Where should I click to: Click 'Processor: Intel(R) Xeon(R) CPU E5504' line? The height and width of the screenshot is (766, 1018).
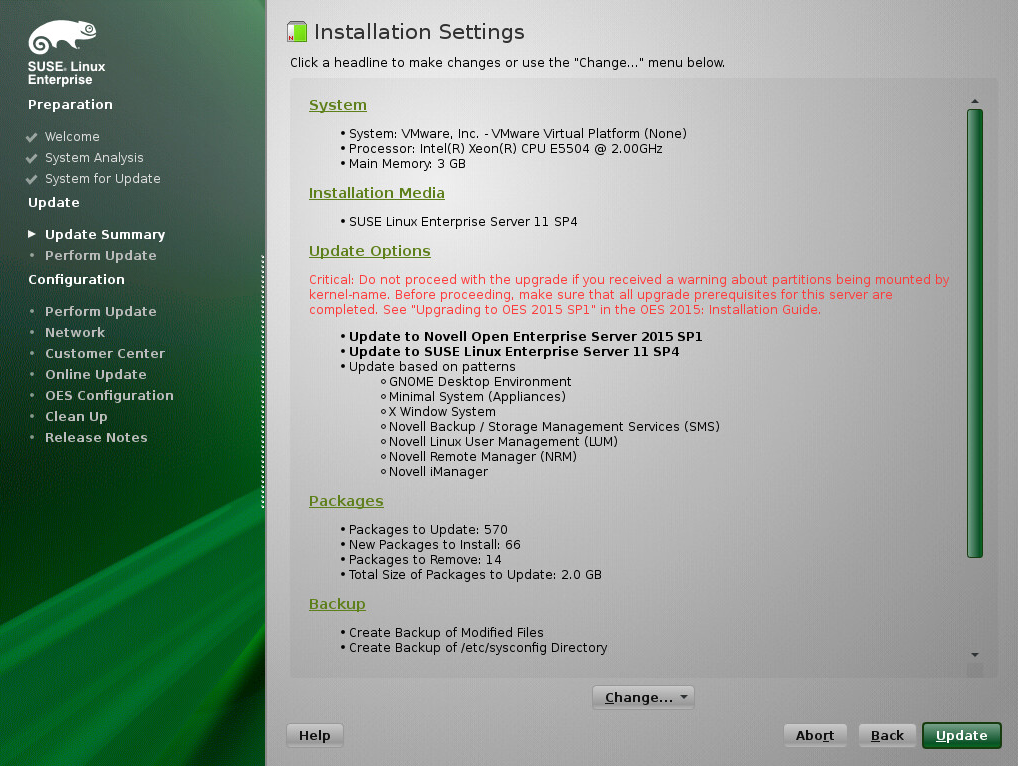(505, 148)
